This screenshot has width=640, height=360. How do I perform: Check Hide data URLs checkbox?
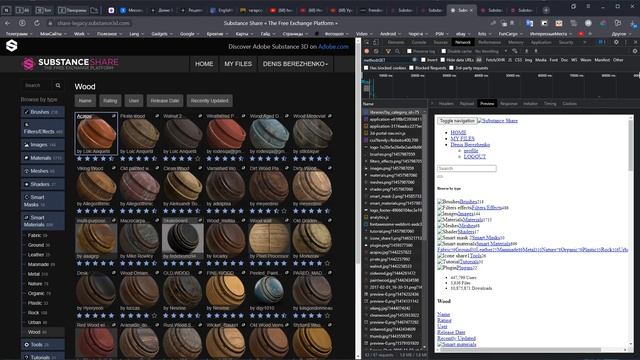point(442,60)
